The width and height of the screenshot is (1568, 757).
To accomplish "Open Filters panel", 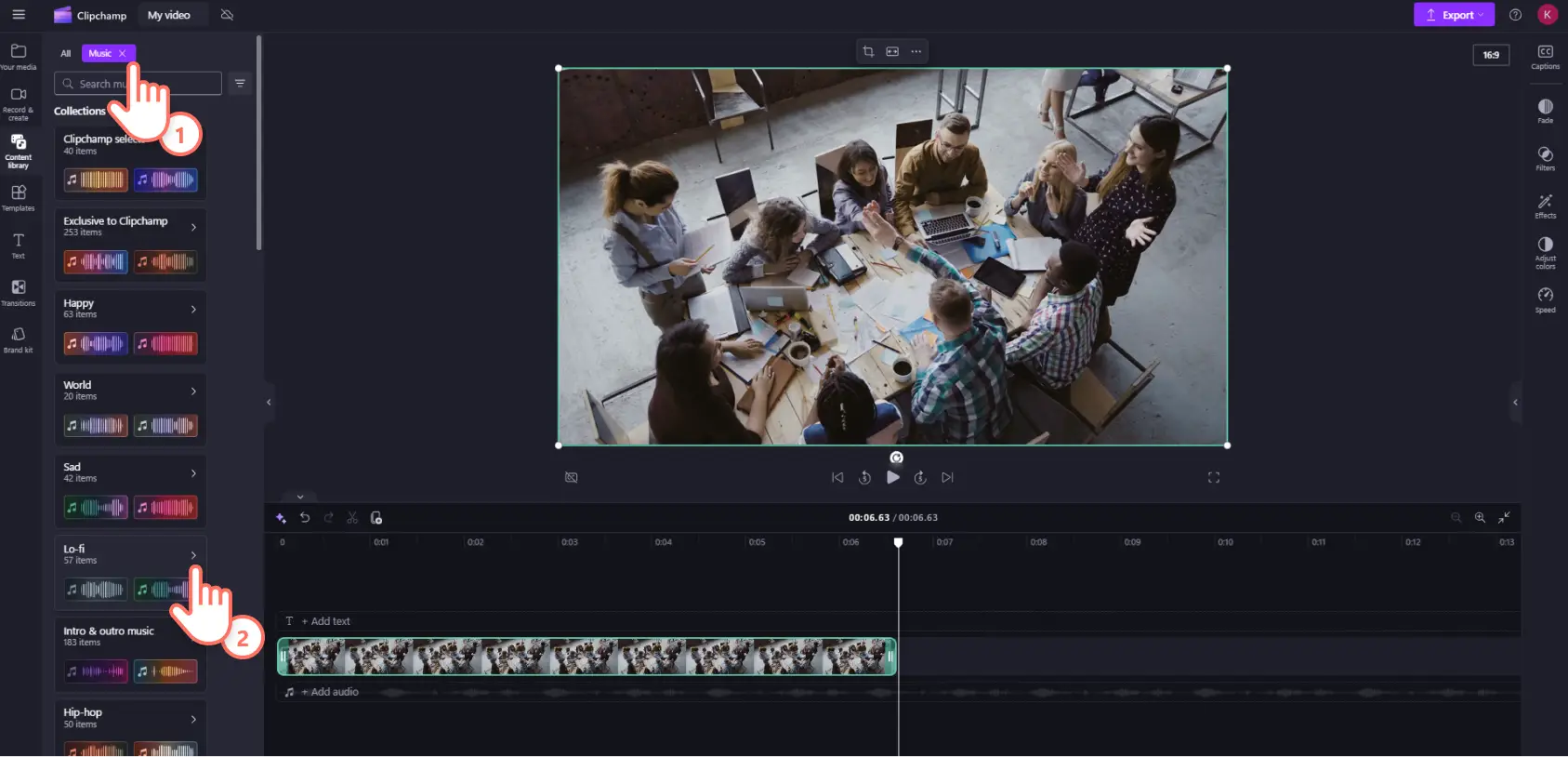I will [1545, 158].
